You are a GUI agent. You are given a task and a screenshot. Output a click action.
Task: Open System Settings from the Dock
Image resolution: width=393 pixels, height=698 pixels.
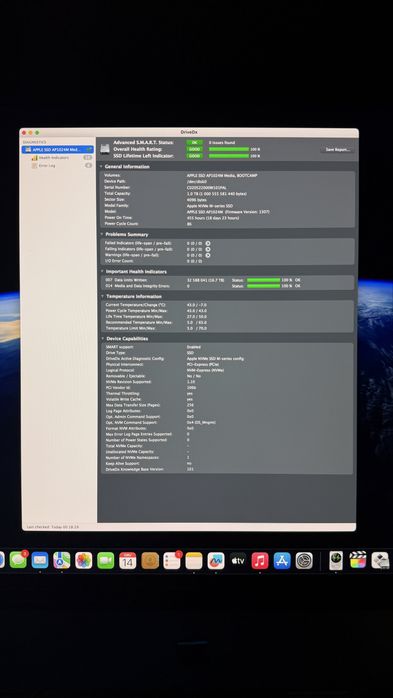coord(304,560)
